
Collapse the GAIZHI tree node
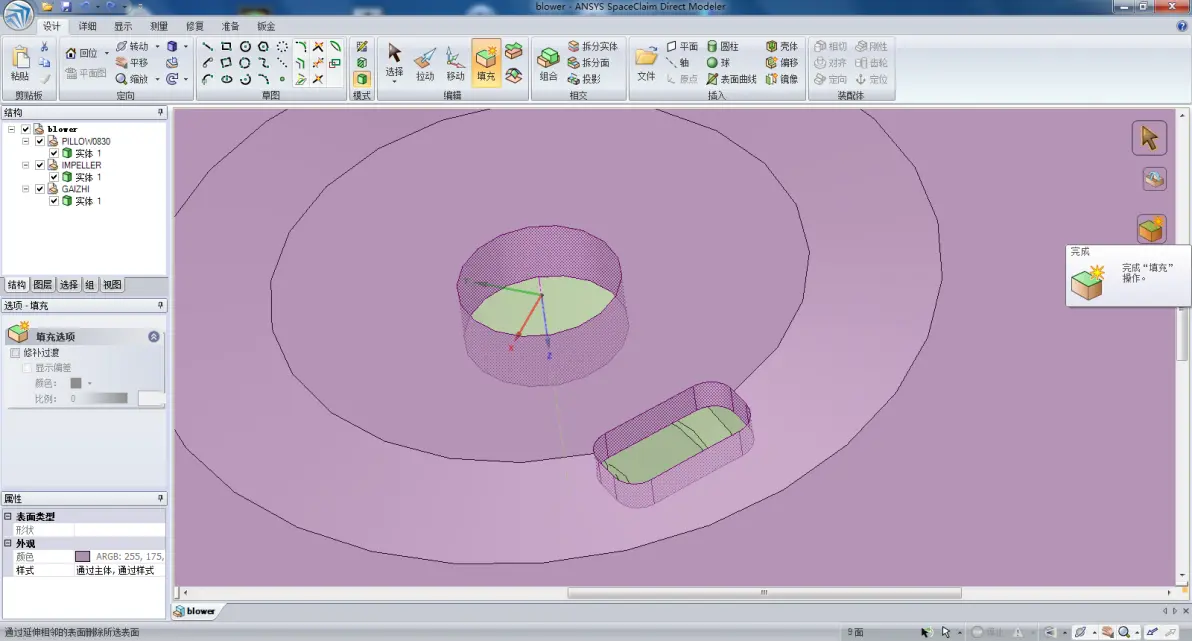(26, 189)
